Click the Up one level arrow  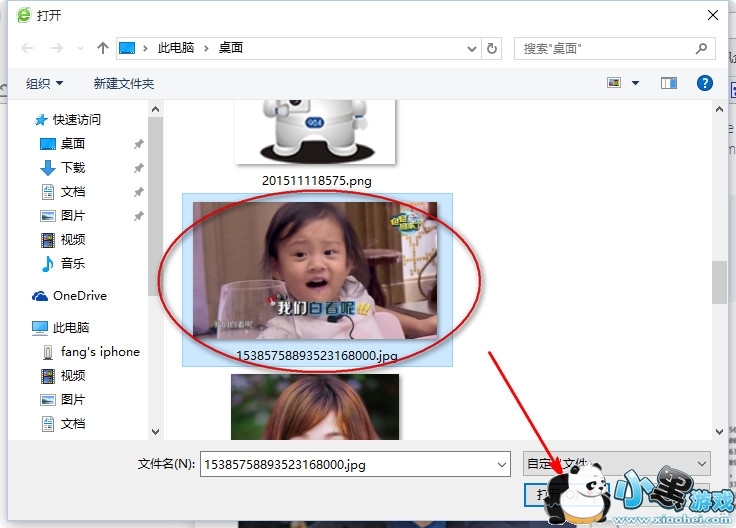tap(103, 48)
